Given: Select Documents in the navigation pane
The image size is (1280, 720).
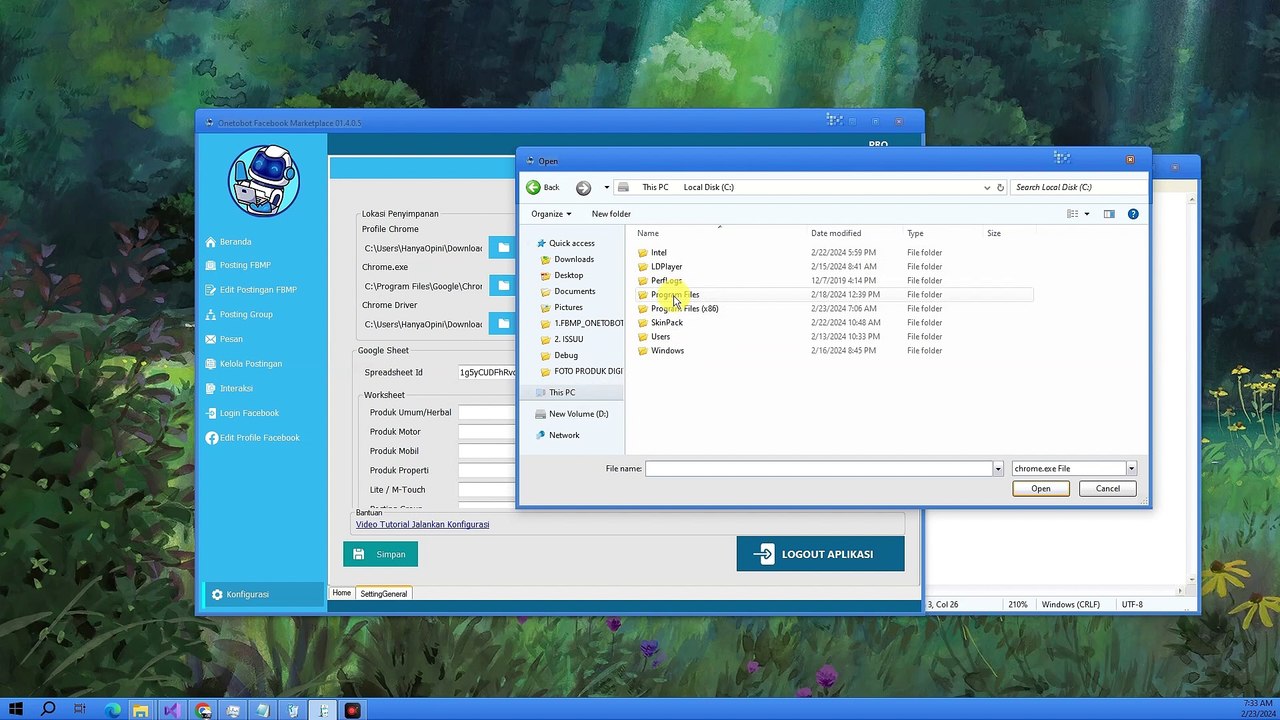Looking at the screenshot, I should point(568,292).
